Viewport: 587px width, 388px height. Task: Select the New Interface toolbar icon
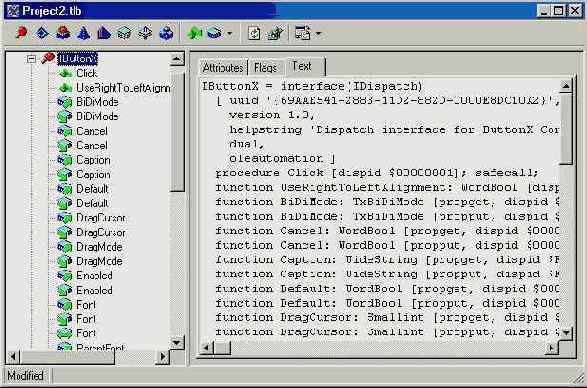tap(21, 33)
